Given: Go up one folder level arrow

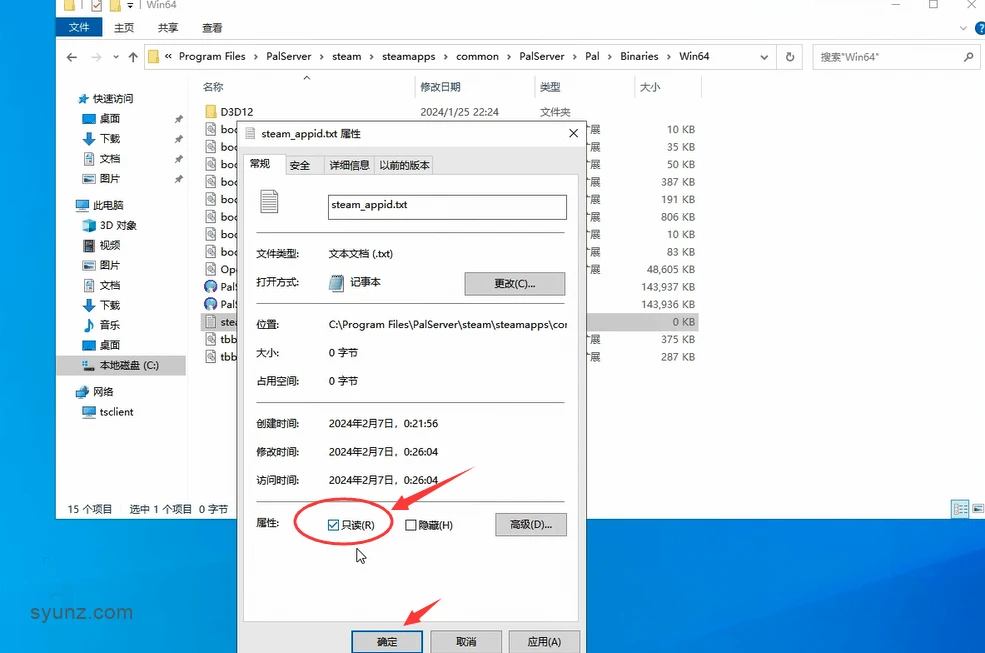Looking at the screenshot, I should coord(133,57).
